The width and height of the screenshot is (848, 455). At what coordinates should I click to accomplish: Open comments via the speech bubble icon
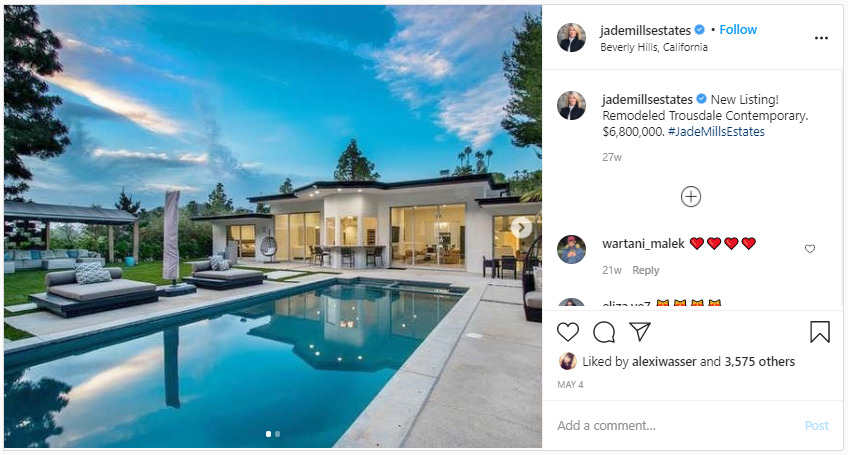click(x=604, y=332)
